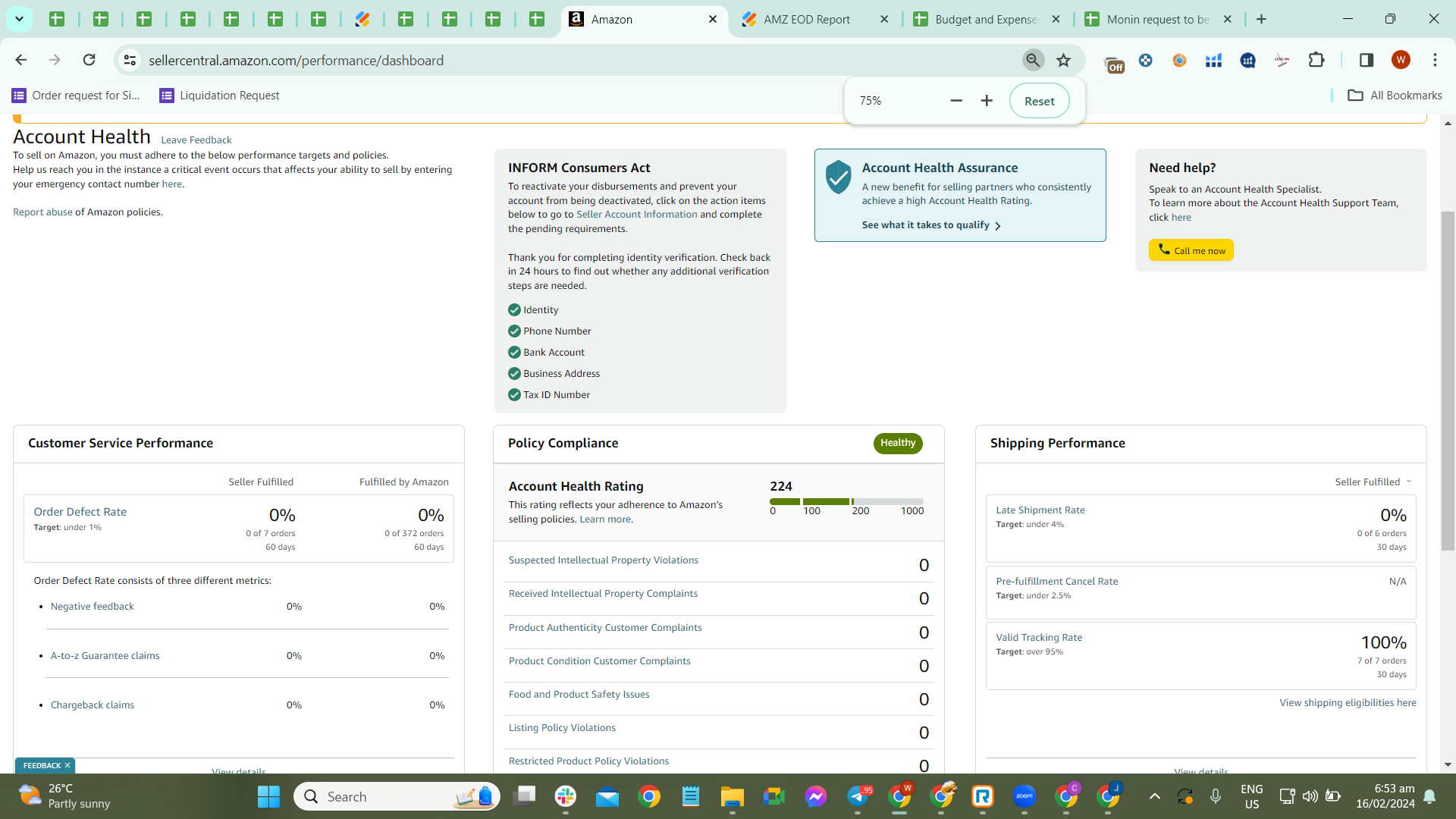Click Report abuse link
The width and height of the screenshot is (1456, 819).
click(x=42, y=212)
